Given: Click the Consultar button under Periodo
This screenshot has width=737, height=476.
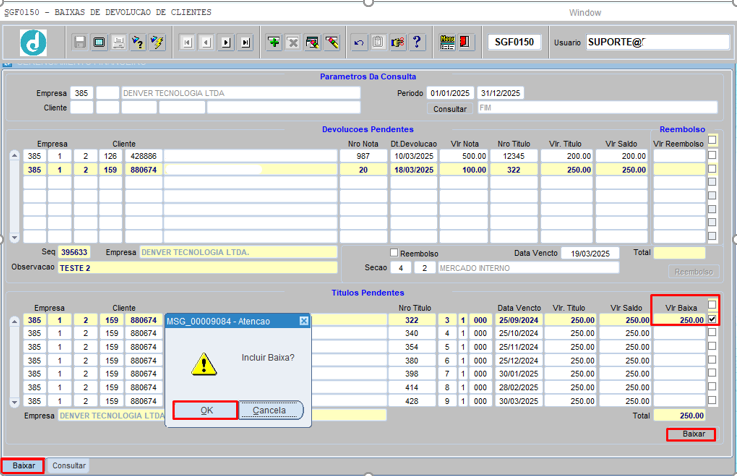Looking at the screenshot, I should 449,108.
